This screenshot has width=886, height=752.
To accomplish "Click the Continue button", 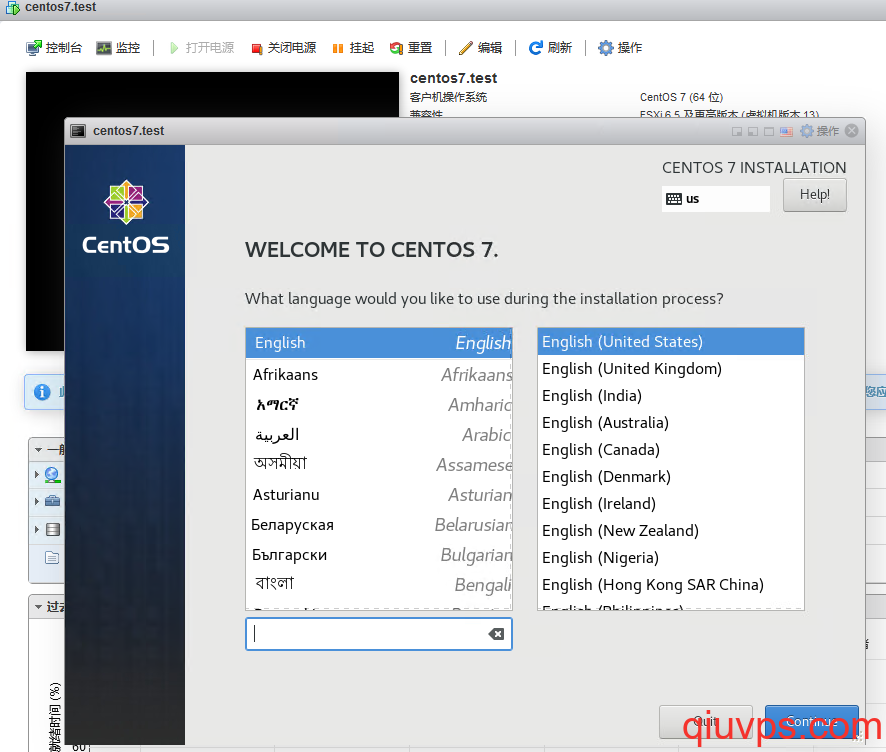I will tap(811, 721).
